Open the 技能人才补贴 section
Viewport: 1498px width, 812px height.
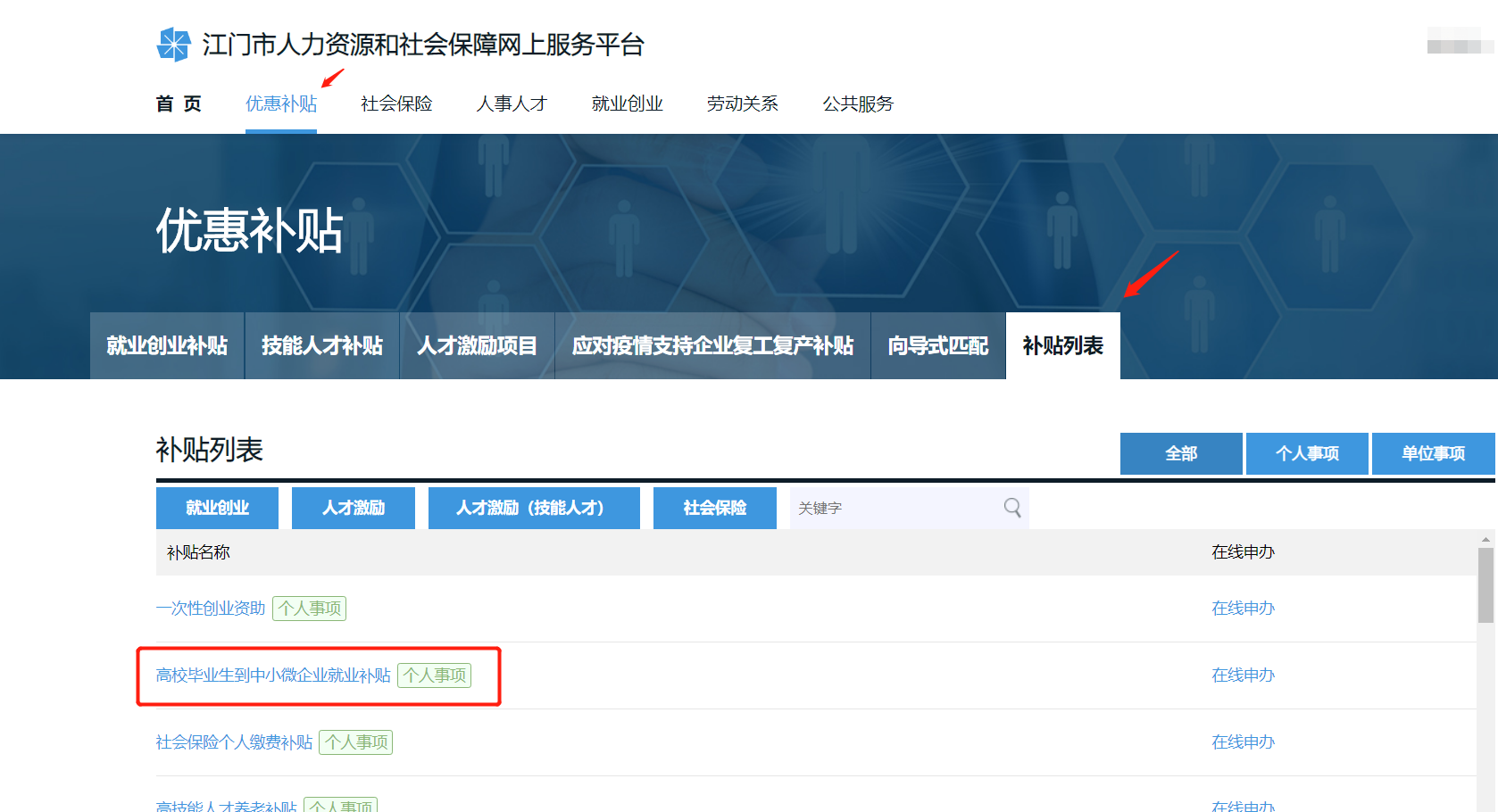coord(321,345)
